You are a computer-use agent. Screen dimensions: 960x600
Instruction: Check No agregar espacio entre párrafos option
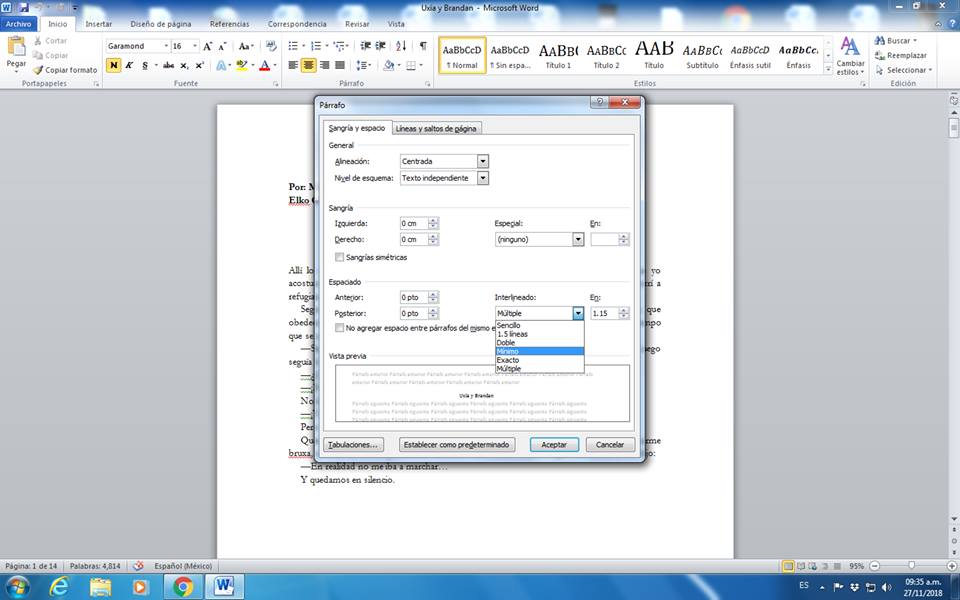[x=340, y=328]
